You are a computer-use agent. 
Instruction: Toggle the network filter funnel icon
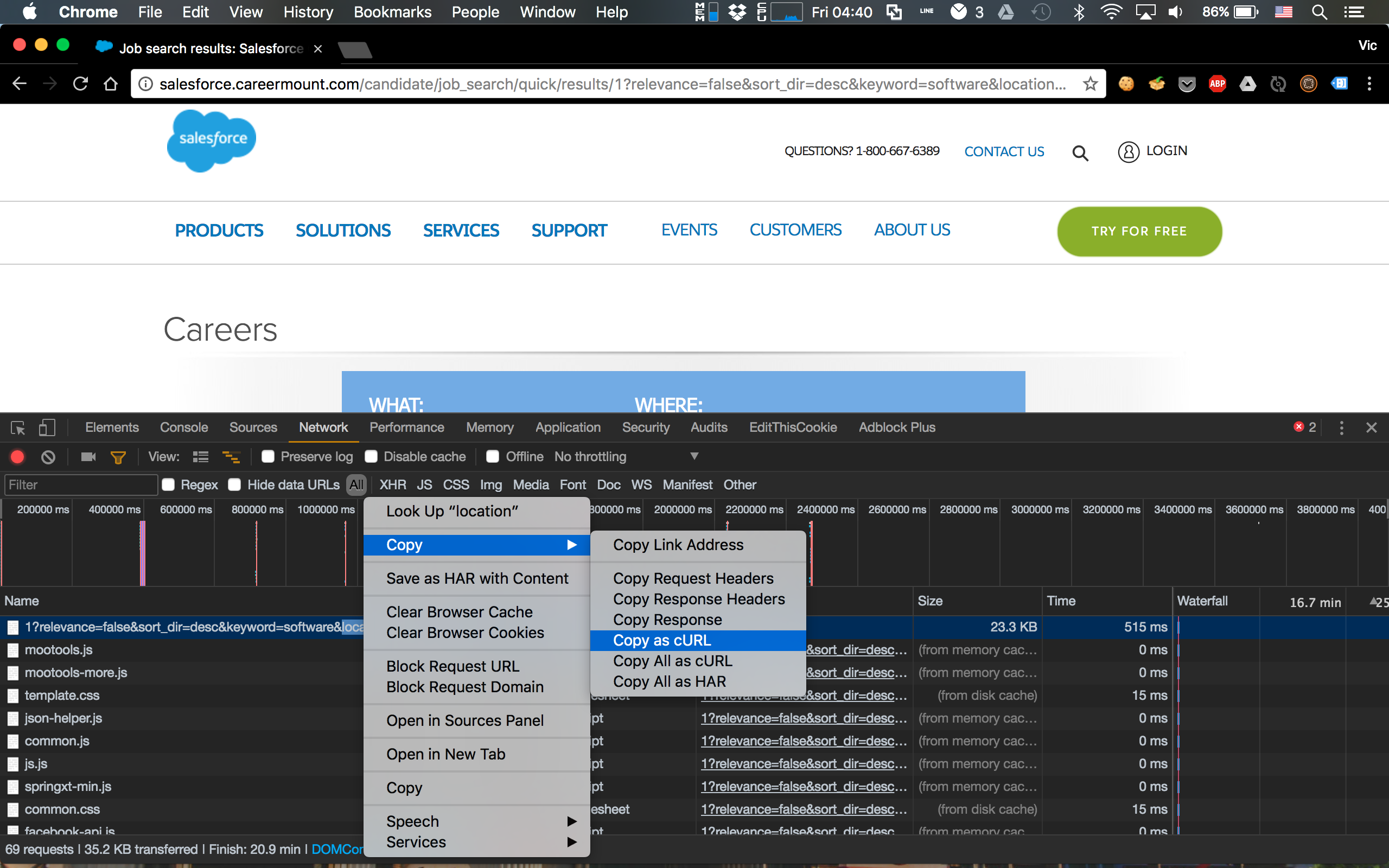[x=118, y=457]
